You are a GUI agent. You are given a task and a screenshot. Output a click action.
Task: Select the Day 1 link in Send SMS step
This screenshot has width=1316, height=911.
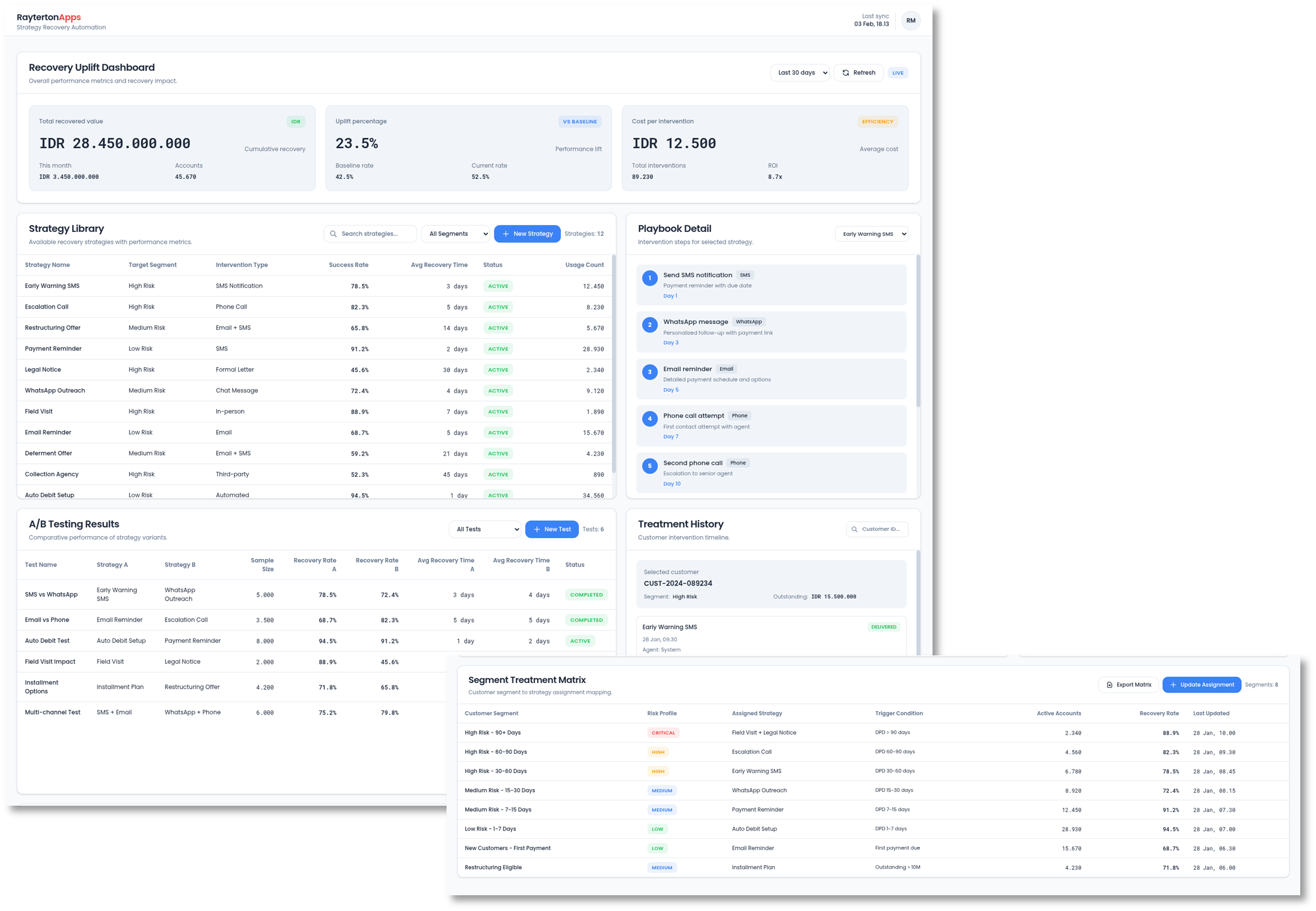pyautogui.click(x=670, y=296)
